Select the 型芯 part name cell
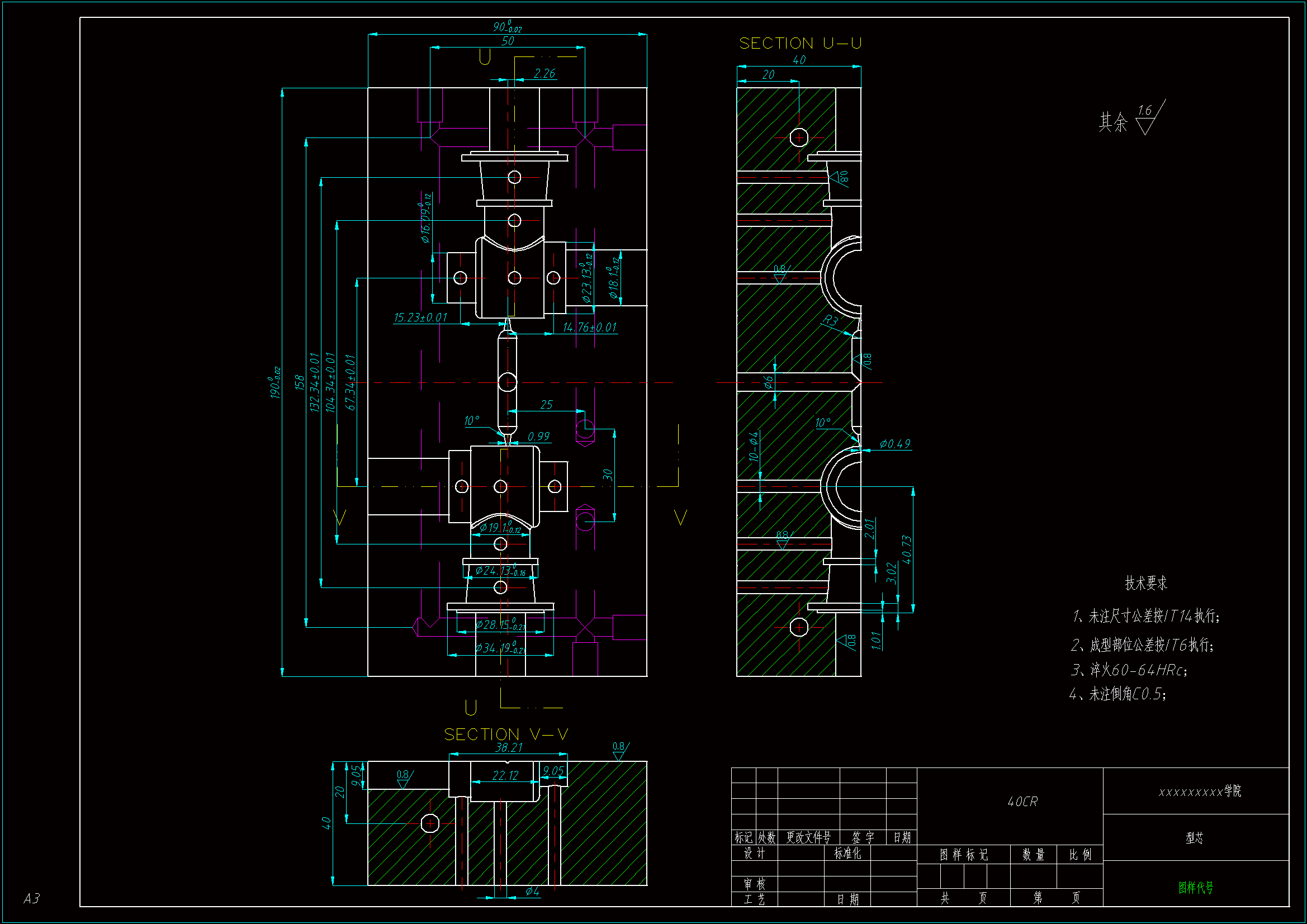This screenshot has height=924, width=1307. (x=1195, y=838)
